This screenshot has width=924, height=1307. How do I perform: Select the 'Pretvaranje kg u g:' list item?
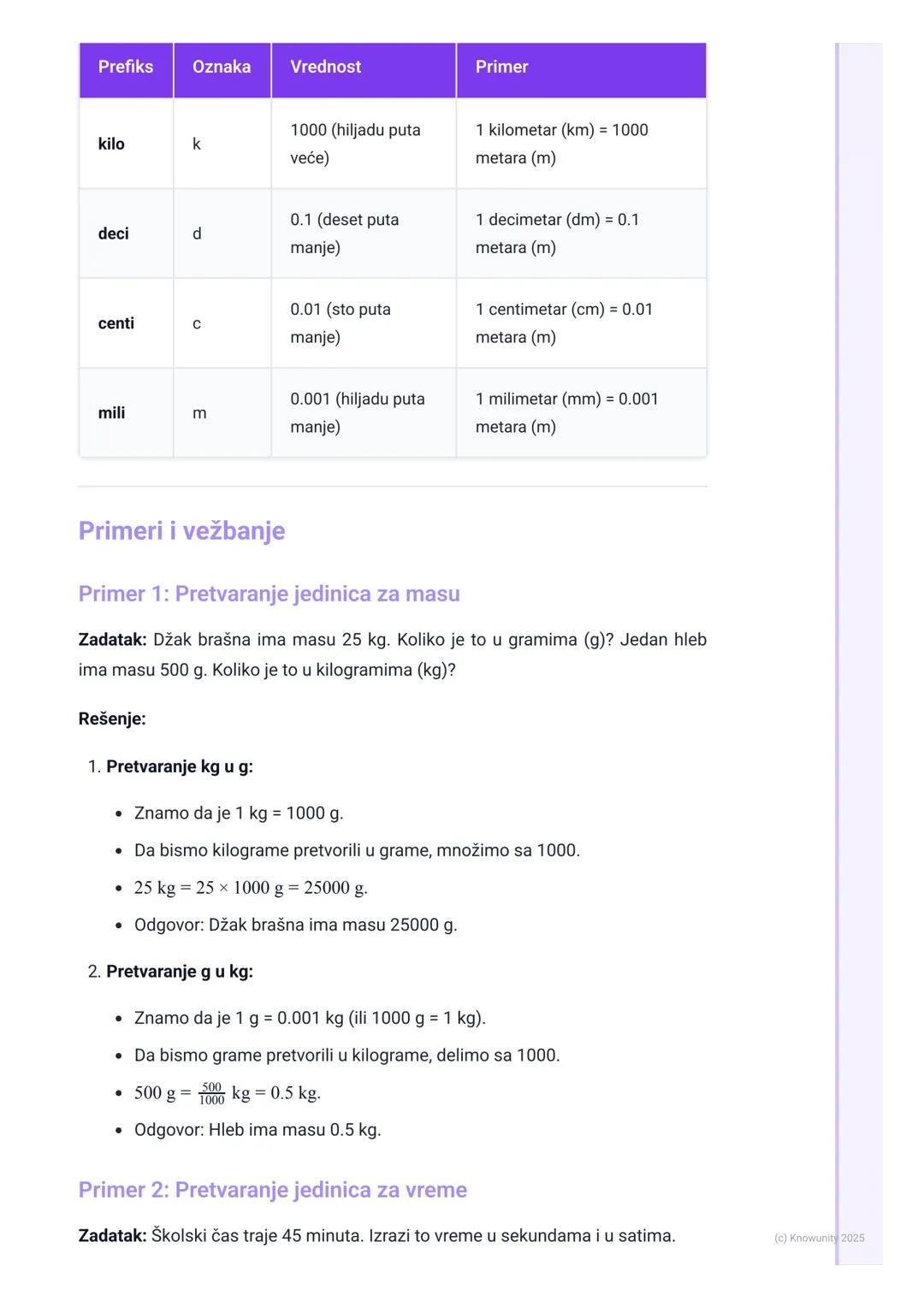point(179,766)
